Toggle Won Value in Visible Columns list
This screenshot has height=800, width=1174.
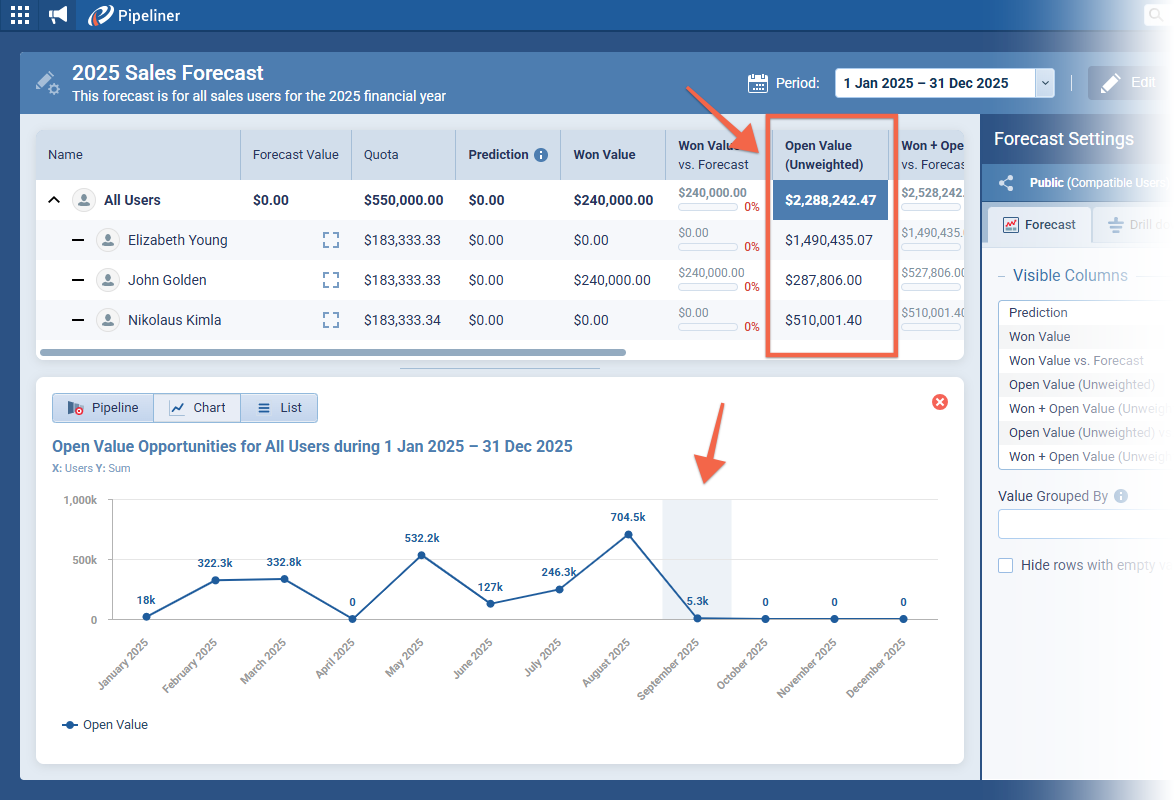(x=1040, y=337)
